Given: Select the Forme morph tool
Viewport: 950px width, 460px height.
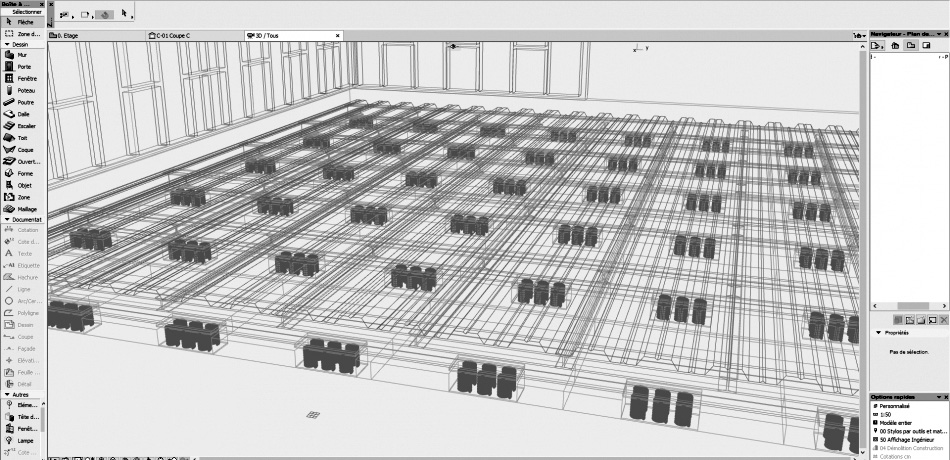Looking at the screenshot, I should (22, 173).
